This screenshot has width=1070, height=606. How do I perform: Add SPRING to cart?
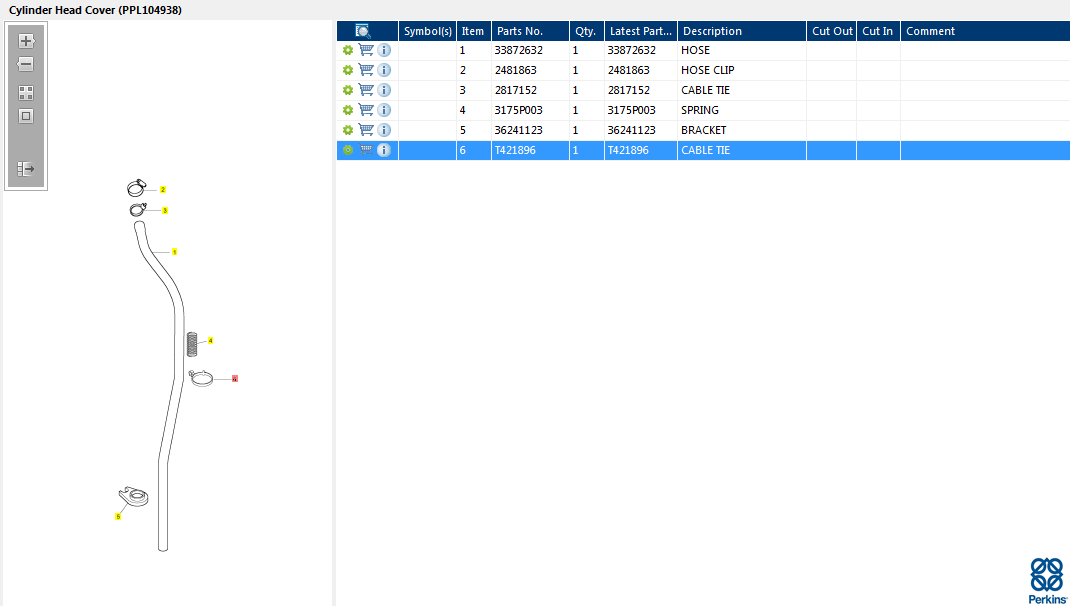366,109
